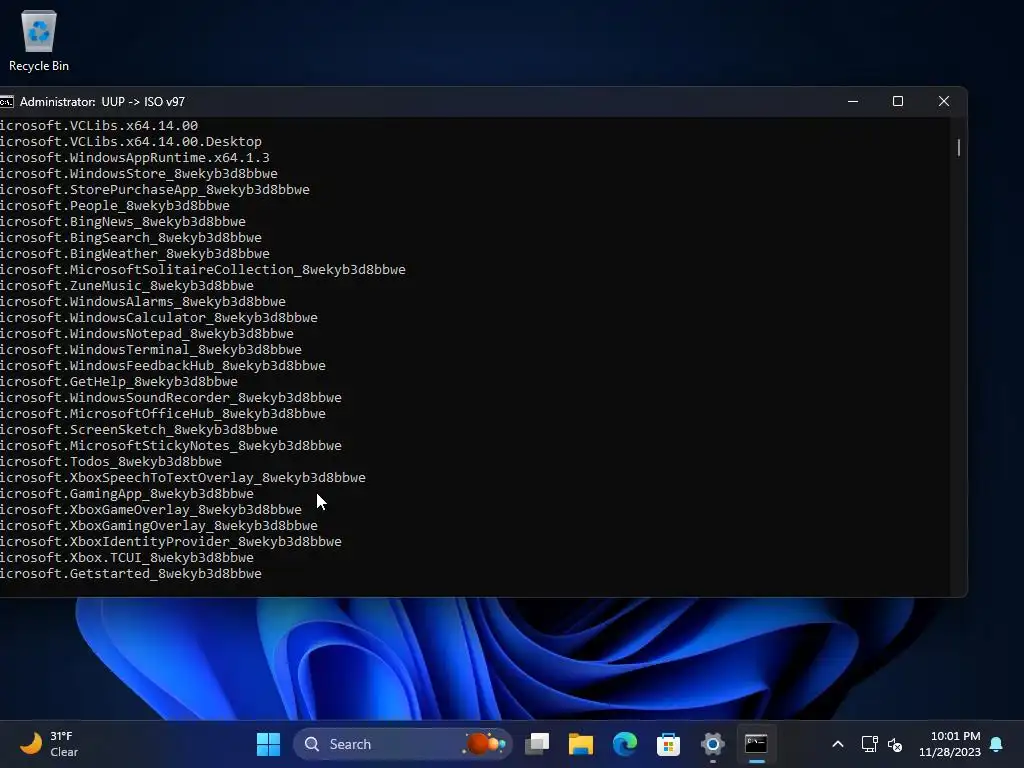The image size is (1024, 768).
Task: Click the taskbar Search box
Action: [402, 744]
